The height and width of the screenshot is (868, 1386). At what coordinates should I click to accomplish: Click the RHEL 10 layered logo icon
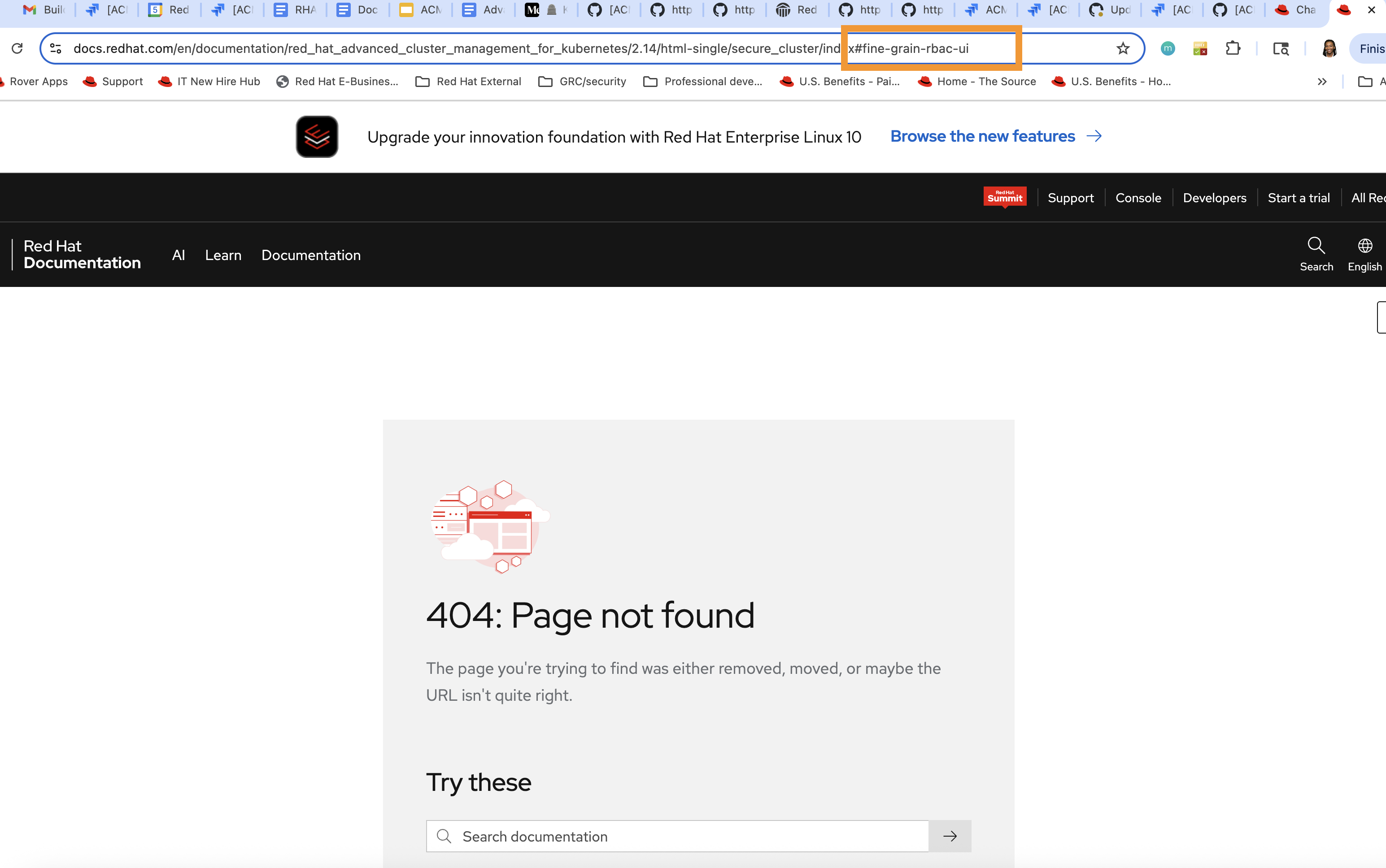[x=317, y=137]
